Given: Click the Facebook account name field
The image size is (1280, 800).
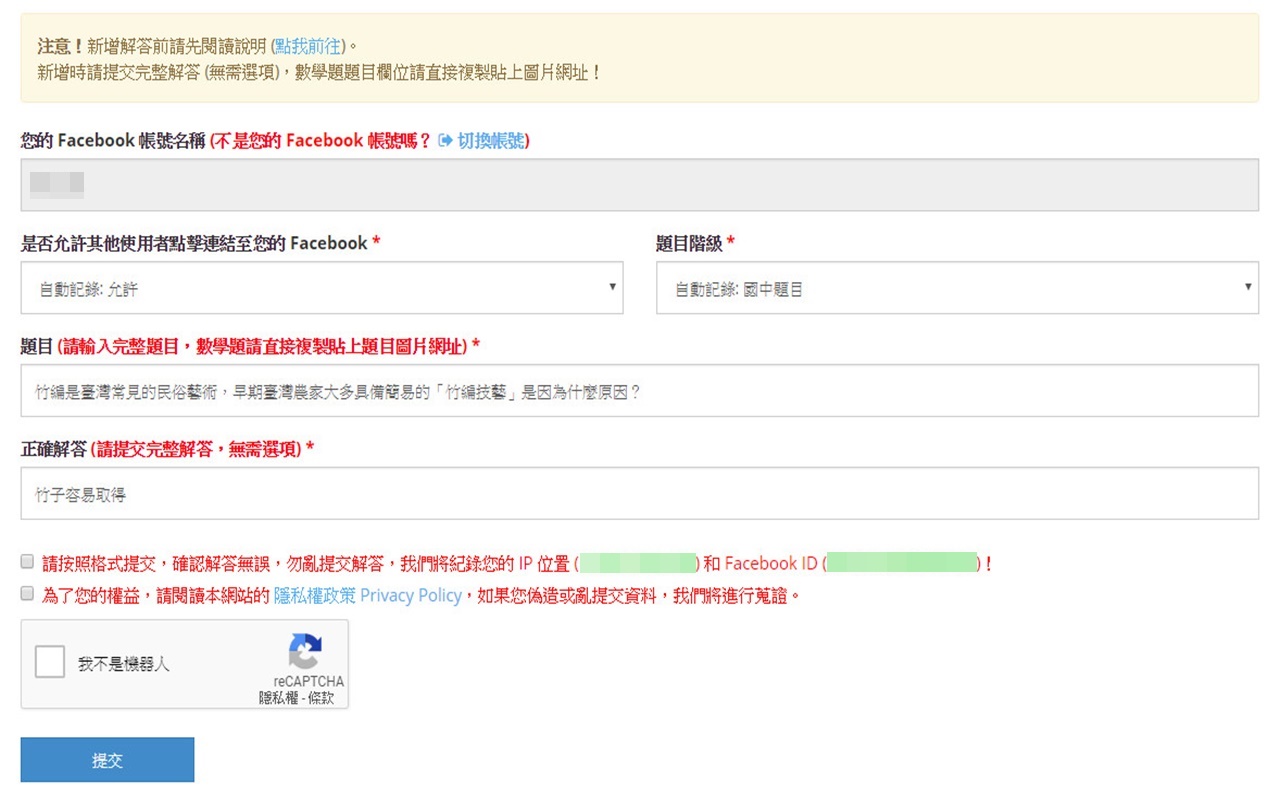Looking at the screenshot, I should (x=640, y=183).
